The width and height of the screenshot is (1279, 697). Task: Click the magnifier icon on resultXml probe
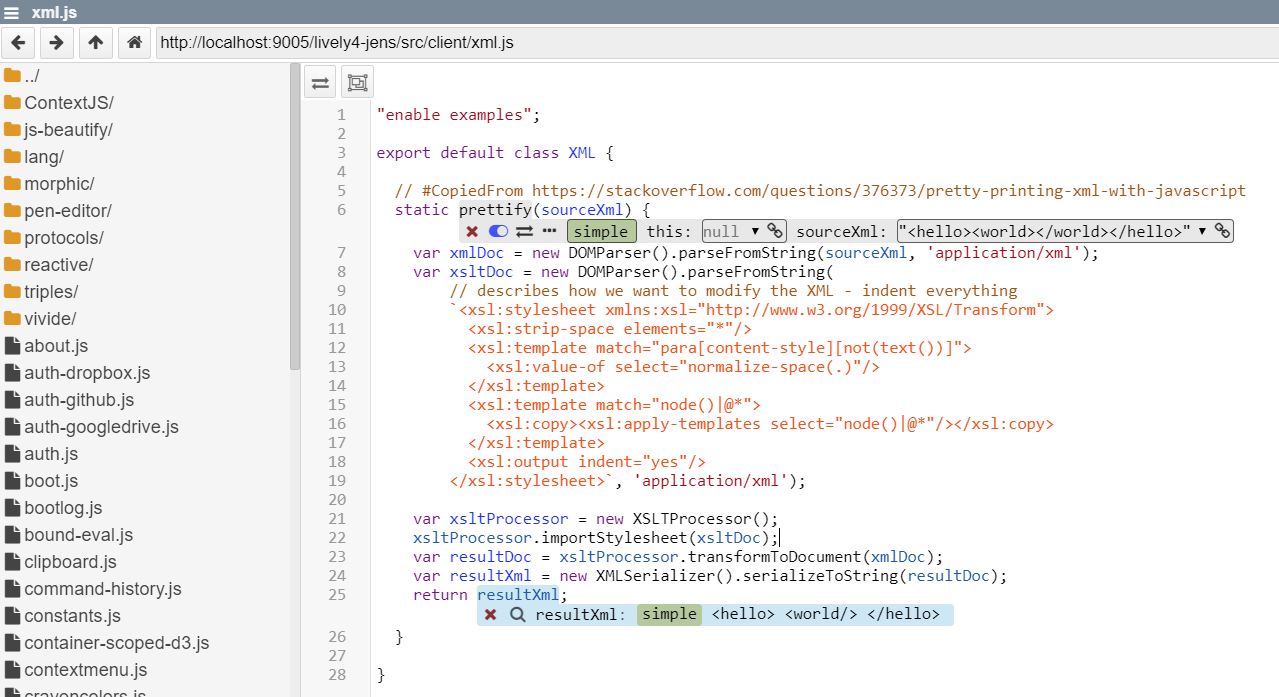click(517, 614)
